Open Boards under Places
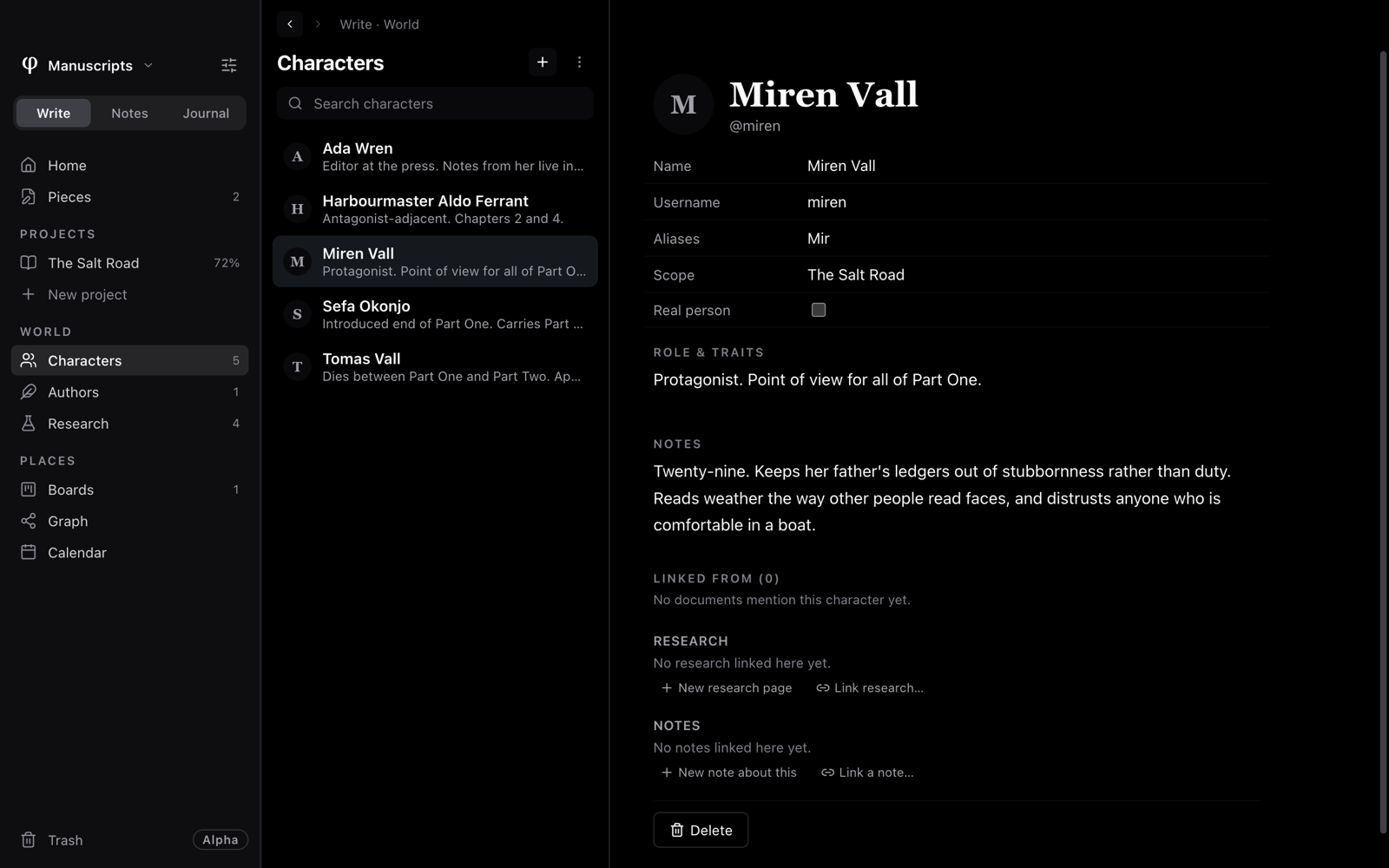 130,490
